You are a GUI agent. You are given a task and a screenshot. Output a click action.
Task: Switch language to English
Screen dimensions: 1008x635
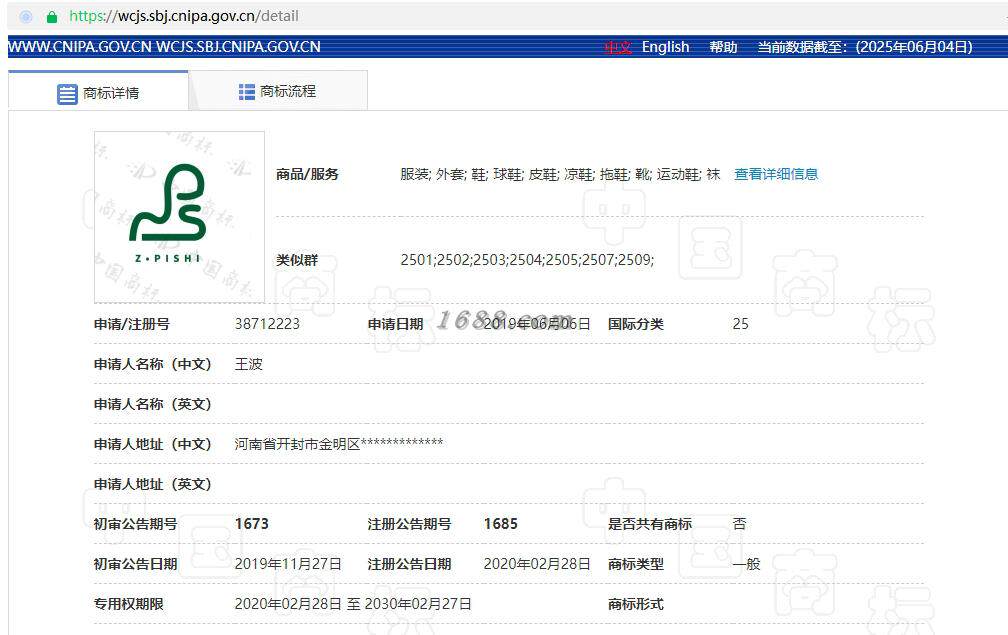point(665,47)
